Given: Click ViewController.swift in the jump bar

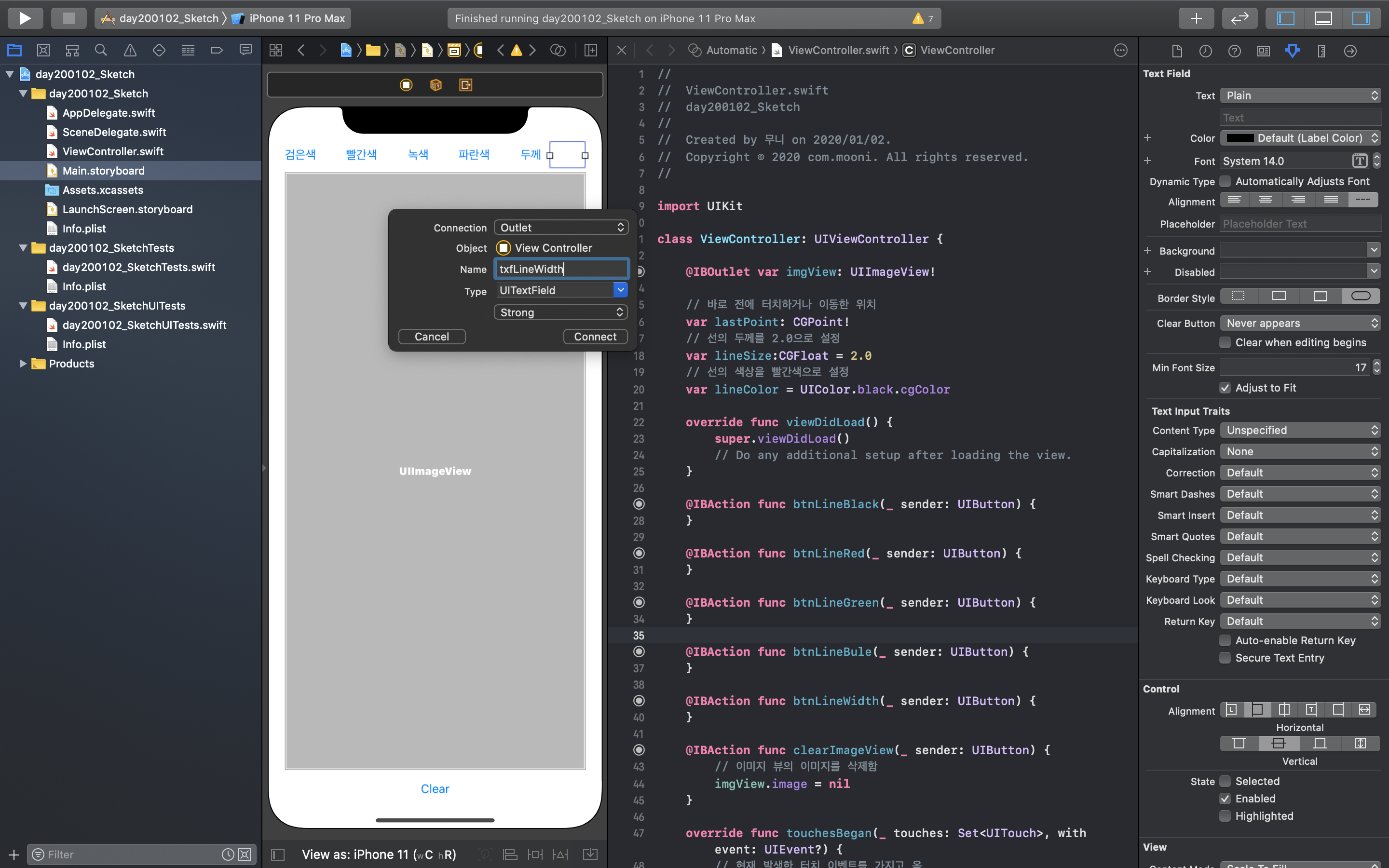Looking at the screenshot, I should [x=838, y=51].
